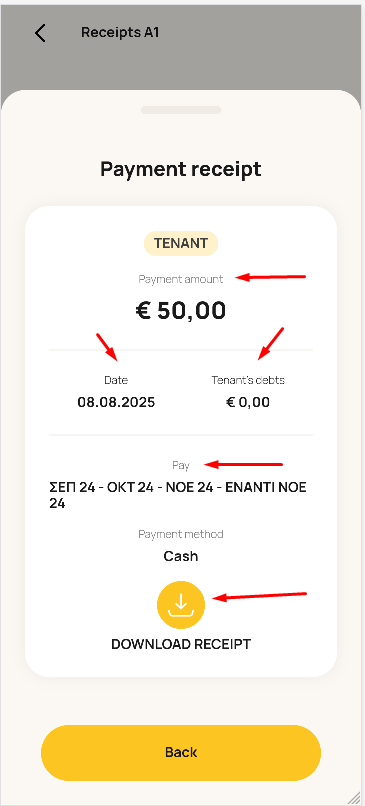
Task: Click the Cash payment method value
Action: (181, 556)
